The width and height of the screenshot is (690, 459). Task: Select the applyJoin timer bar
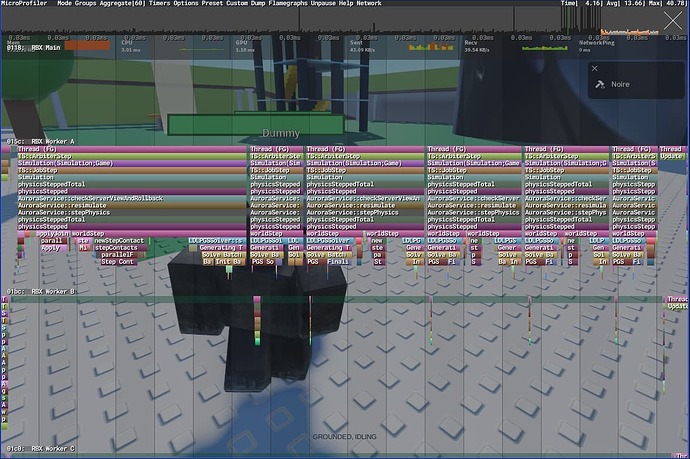point(52,234)
